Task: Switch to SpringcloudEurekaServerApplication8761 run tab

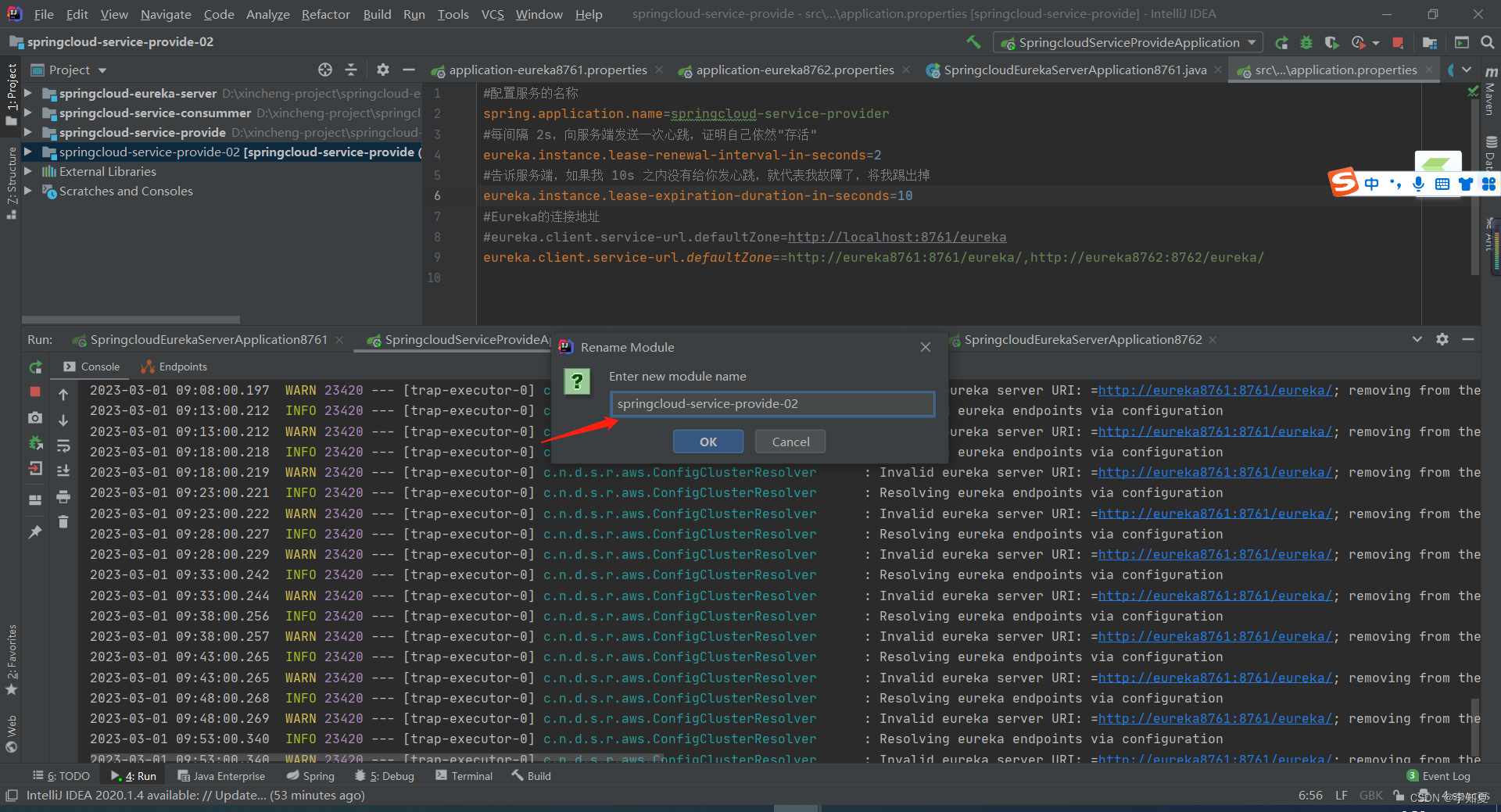Action: click(208, 340)
